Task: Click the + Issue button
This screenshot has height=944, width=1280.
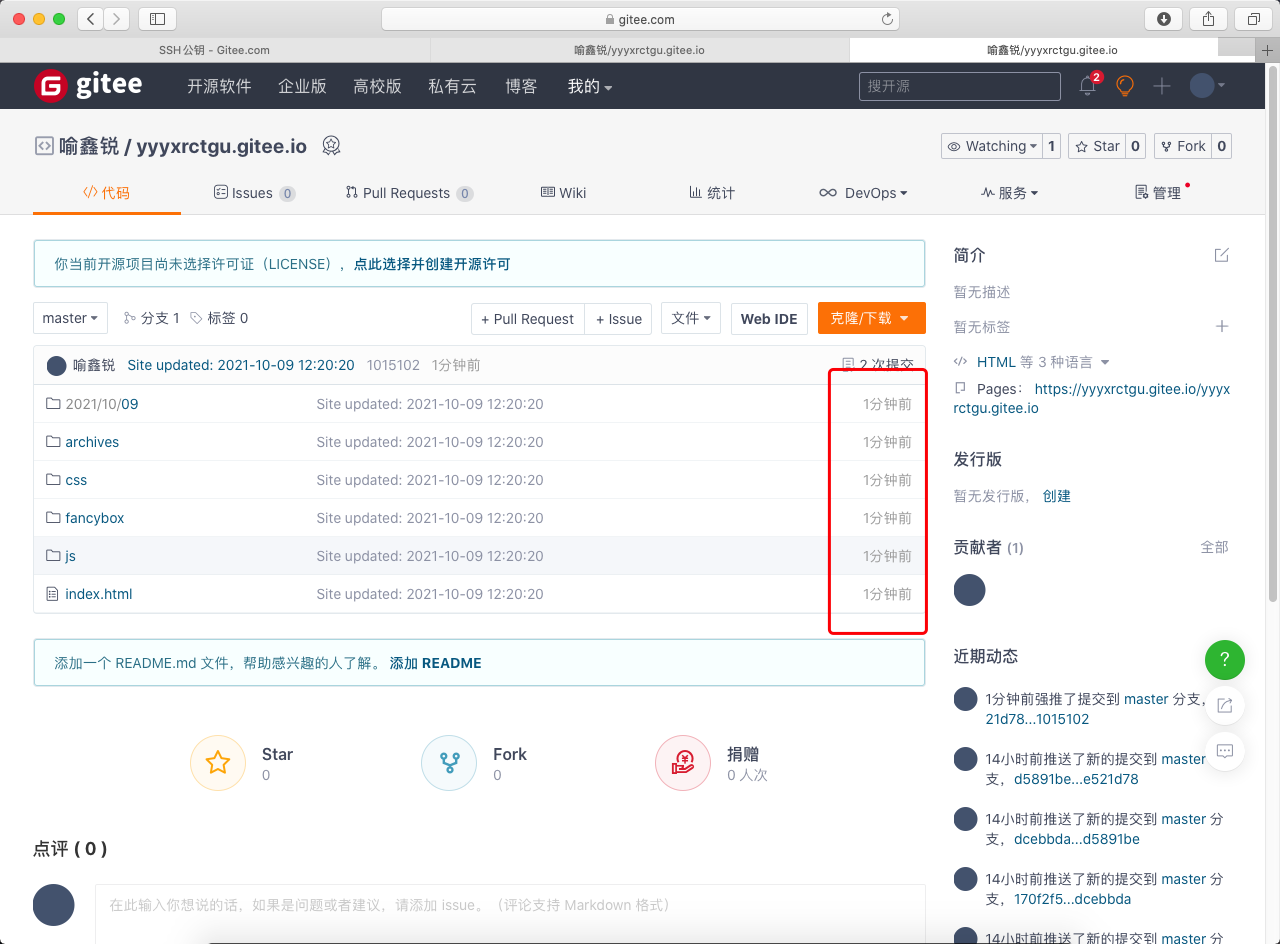Action: pos(619,318)
